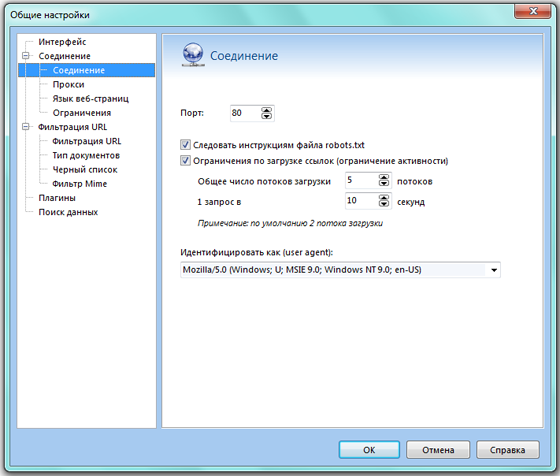Decrease the number of потоков загрузки

tap(384, 183)
